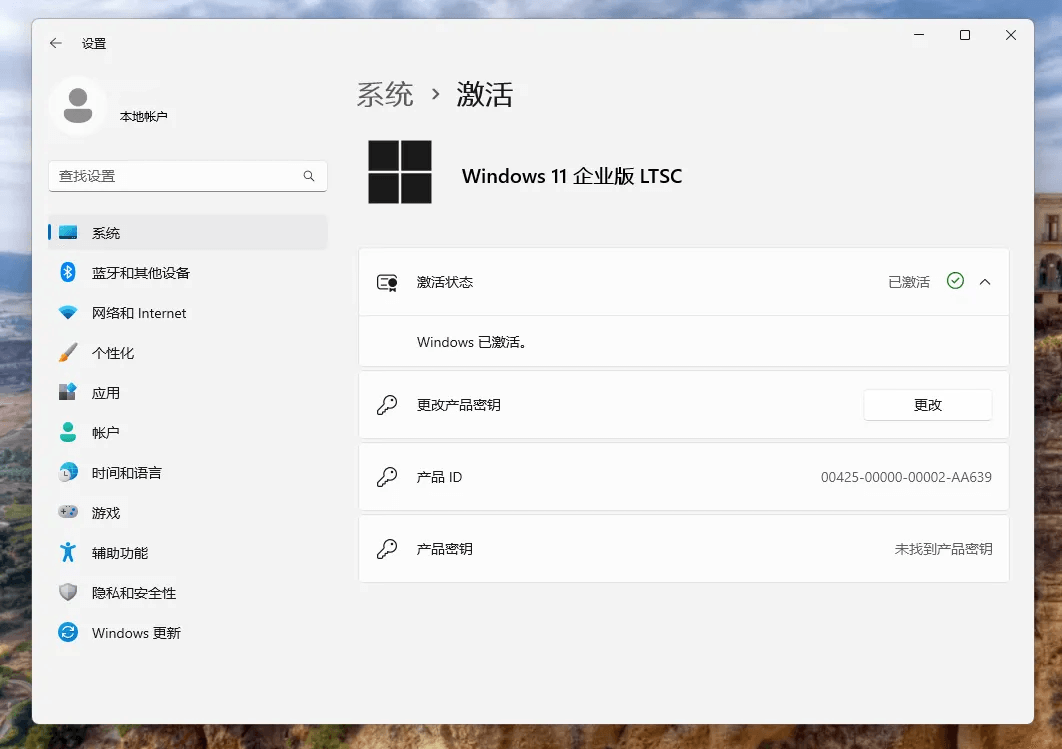The height and width of the screenshot is (749, 1062).
Task: Open 游戏 settings
Action: click(188, 512)
